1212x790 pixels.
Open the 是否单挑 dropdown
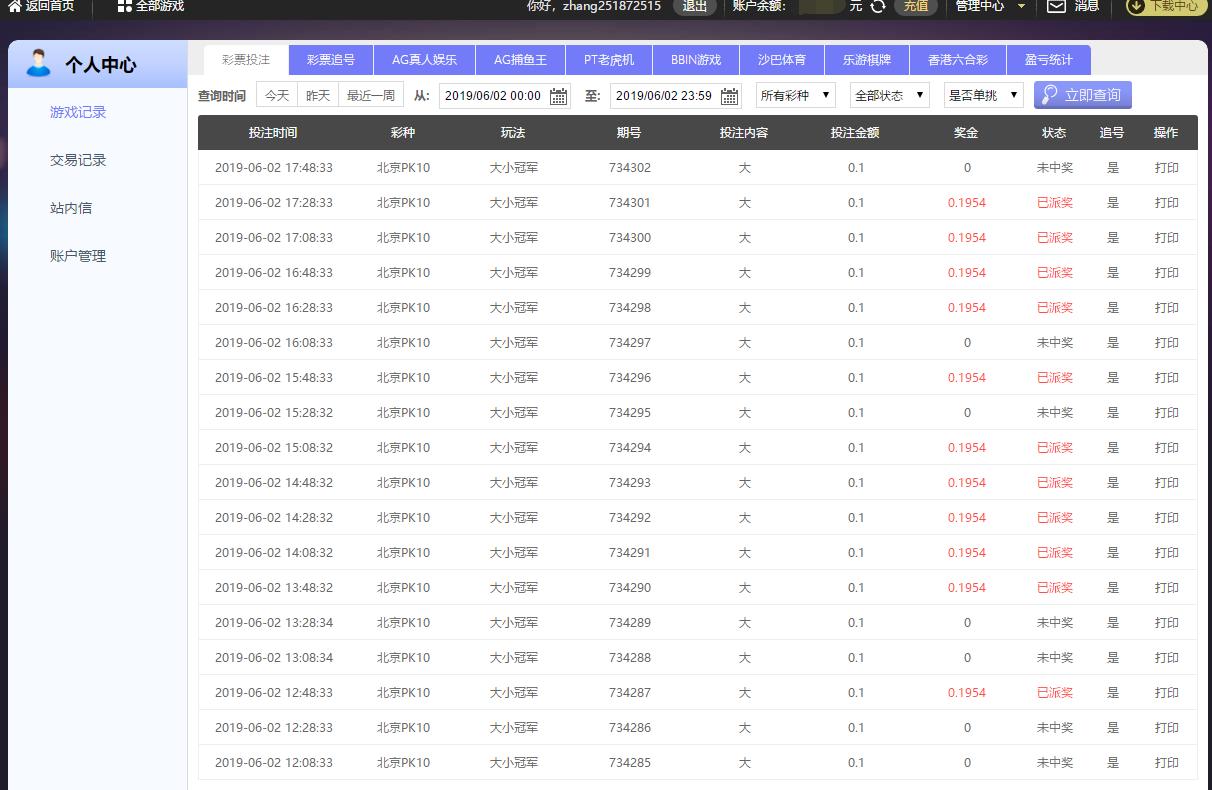pos(984,95)
